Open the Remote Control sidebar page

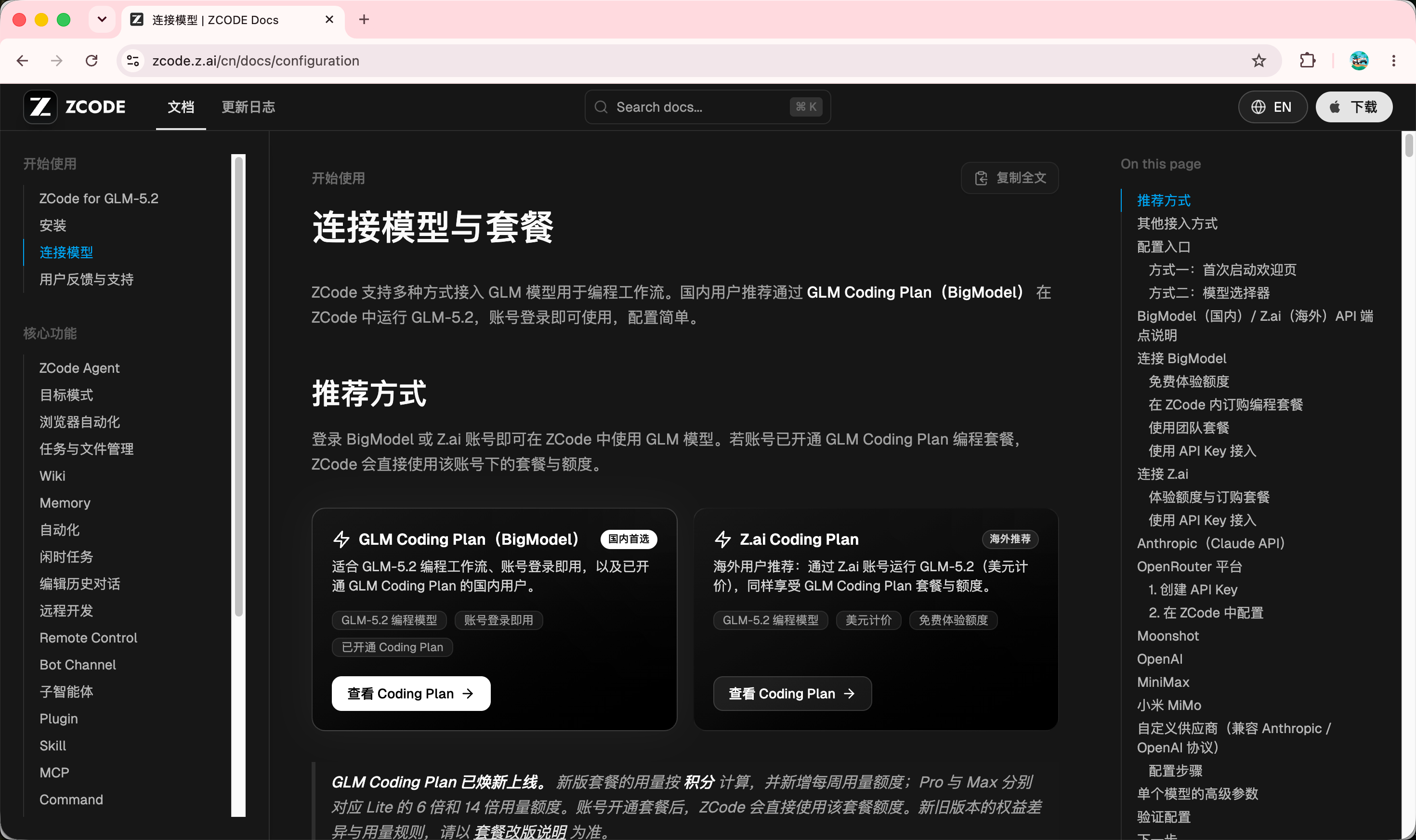pyautogui.click(x=89, y=638)
